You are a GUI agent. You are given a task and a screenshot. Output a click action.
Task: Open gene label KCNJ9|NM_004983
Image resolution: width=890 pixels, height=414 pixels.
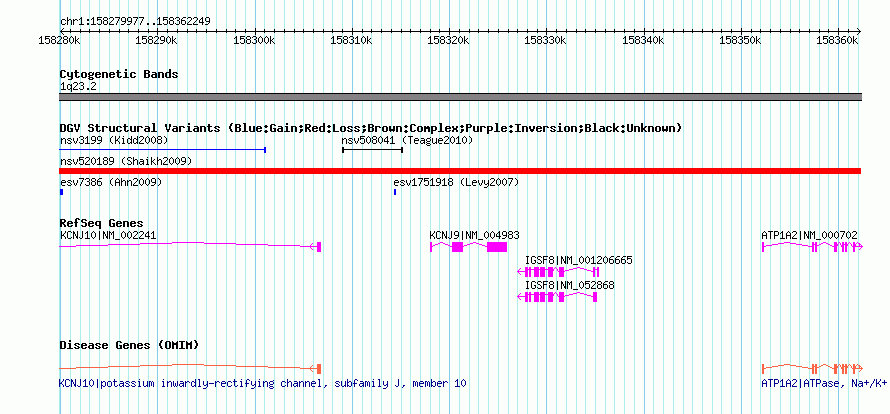click(x=474, y=235)
